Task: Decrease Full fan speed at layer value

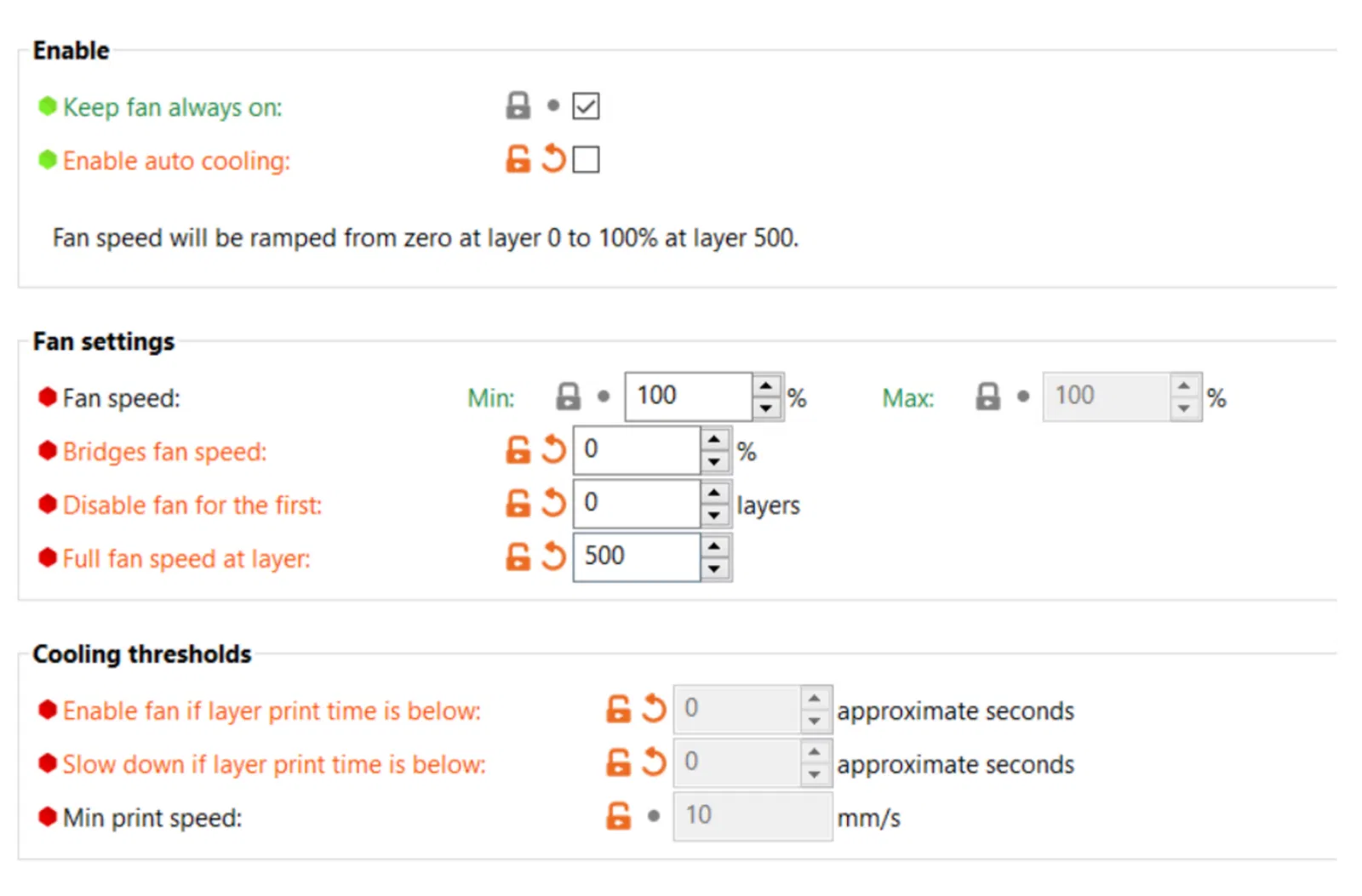Action: click(x=714, y=569)
